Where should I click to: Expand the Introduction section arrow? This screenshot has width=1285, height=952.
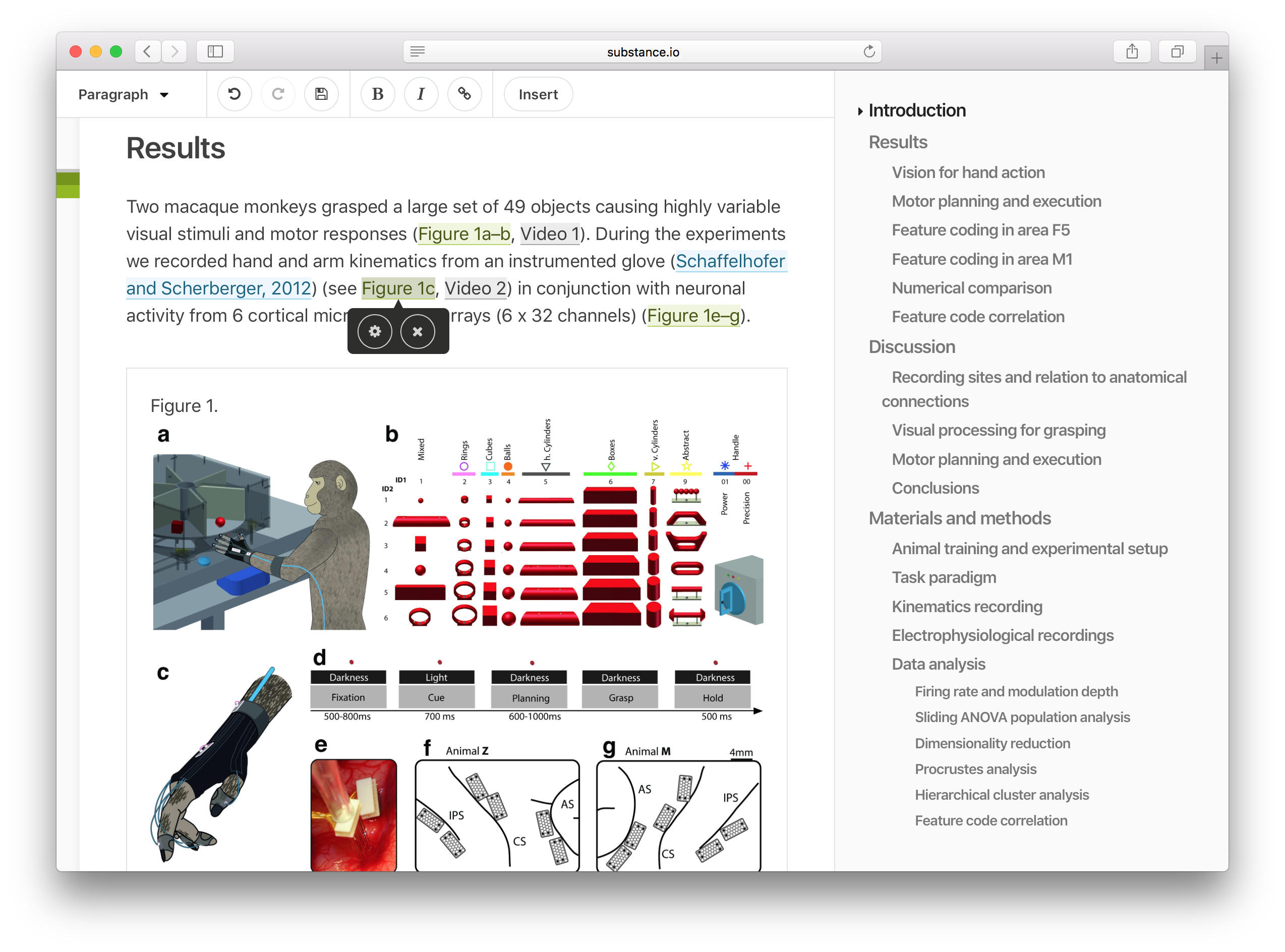tap(860, 110)
